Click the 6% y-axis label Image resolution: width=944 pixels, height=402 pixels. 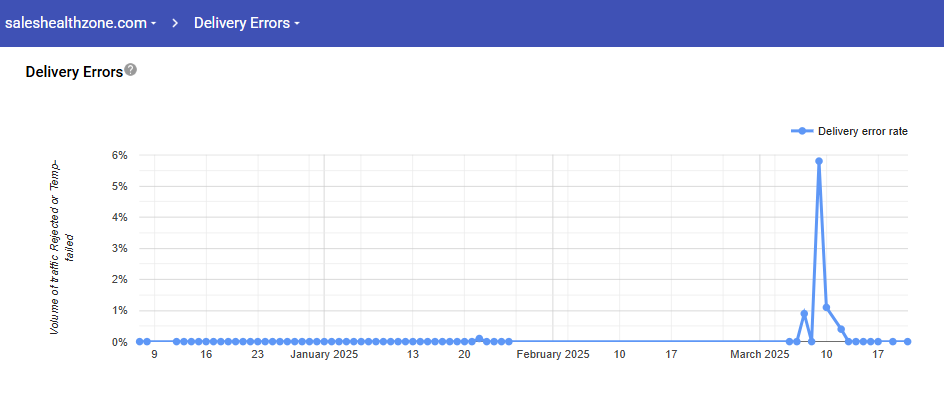point(120,155)
